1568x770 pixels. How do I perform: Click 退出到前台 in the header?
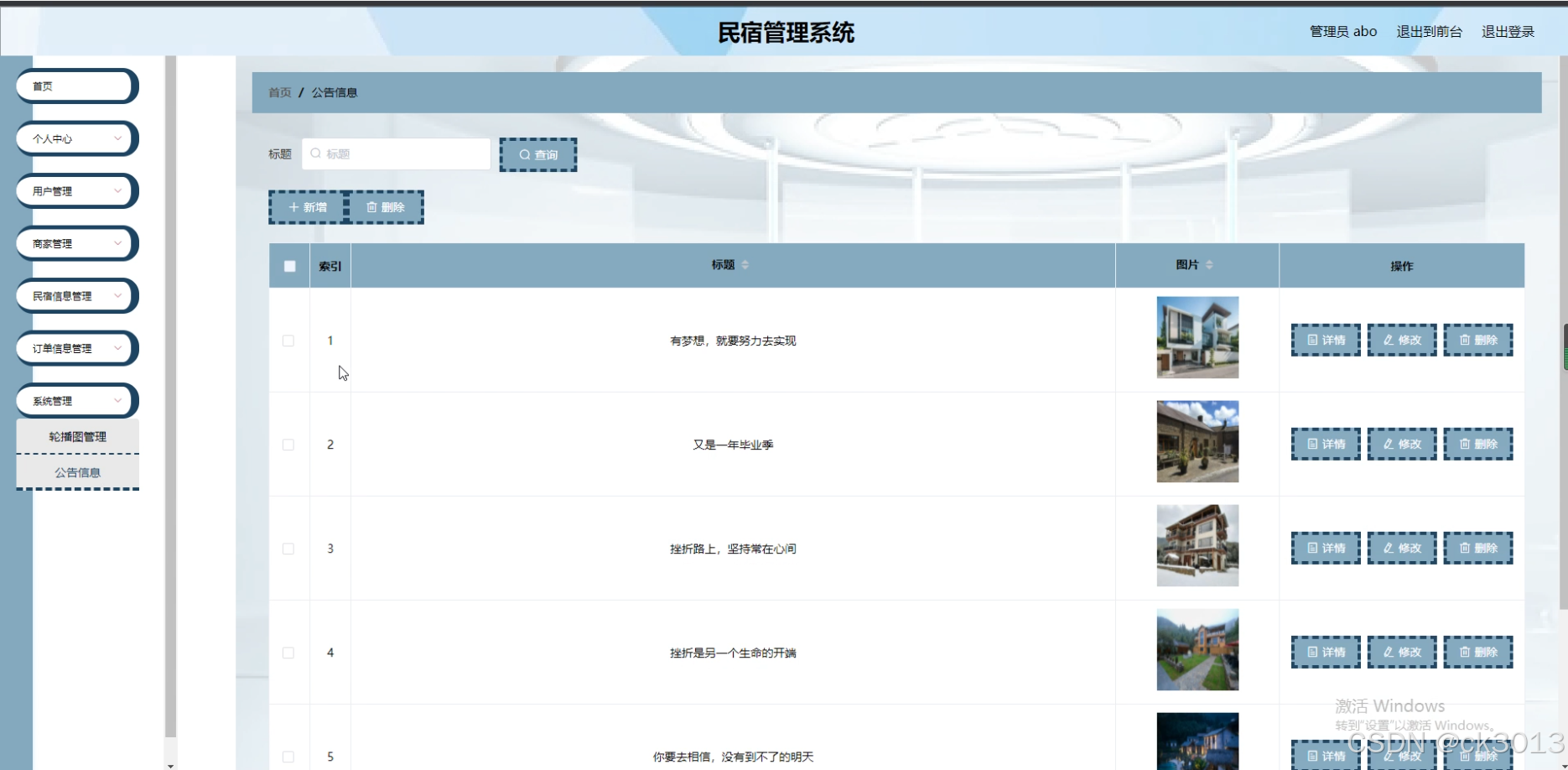click(1429, 31)
